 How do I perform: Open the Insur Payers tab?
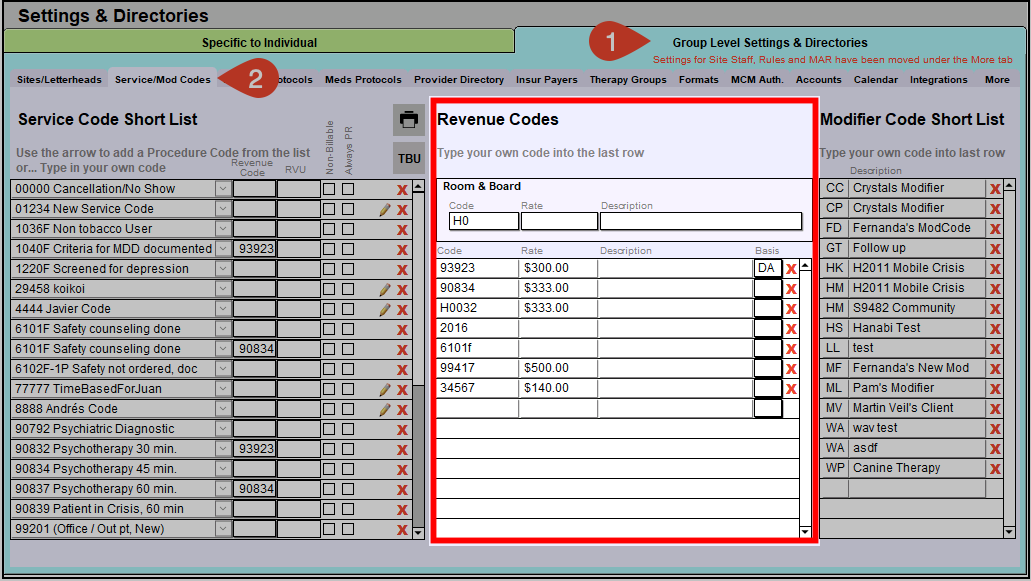point(546,80)
